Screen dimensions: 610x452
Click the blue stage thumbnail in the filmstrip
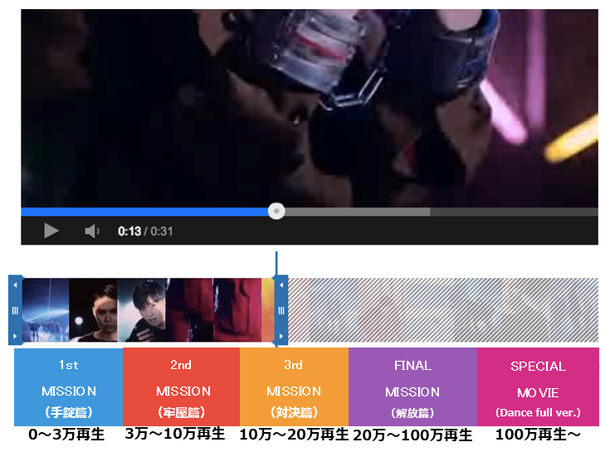coord(46,310)
